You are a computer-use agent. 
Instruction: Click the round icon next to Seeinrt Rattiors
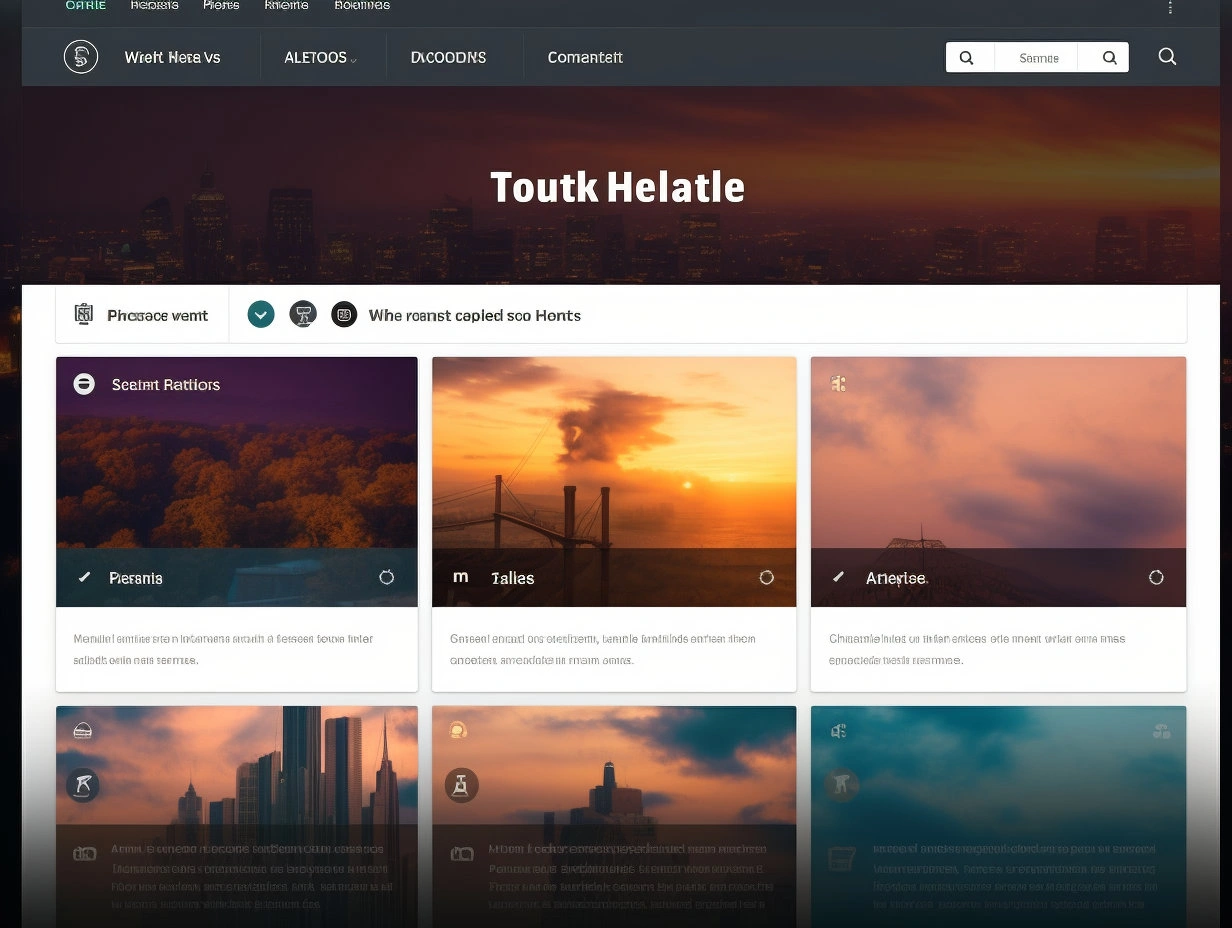point(84,384)
